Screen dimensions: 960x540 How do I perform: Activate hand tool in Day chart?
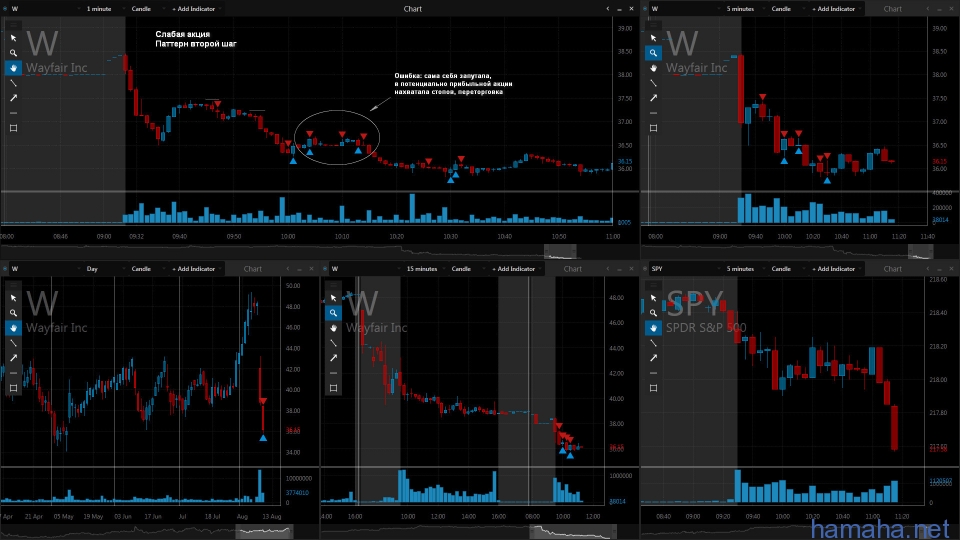(x=13, y=328)
